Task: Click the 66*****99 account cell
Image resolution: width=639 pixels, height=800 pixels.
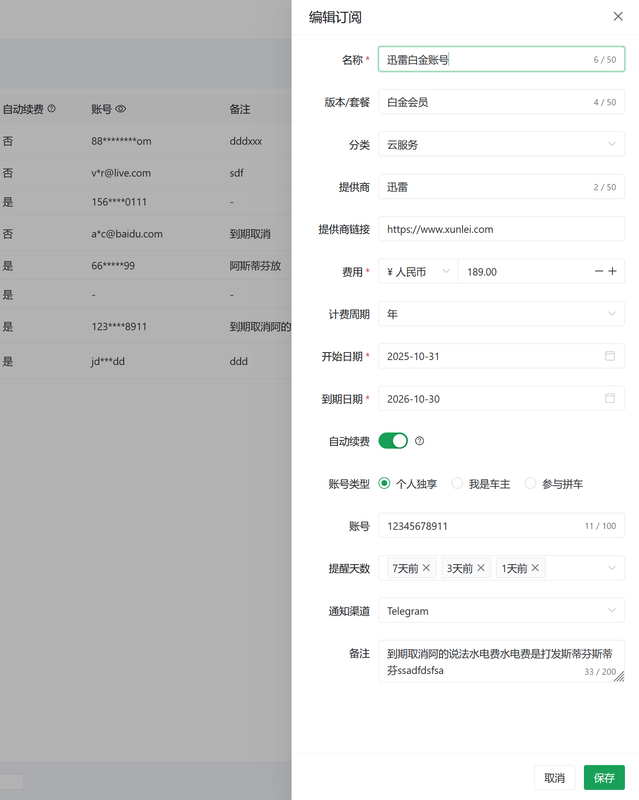Action: [113, 265]
